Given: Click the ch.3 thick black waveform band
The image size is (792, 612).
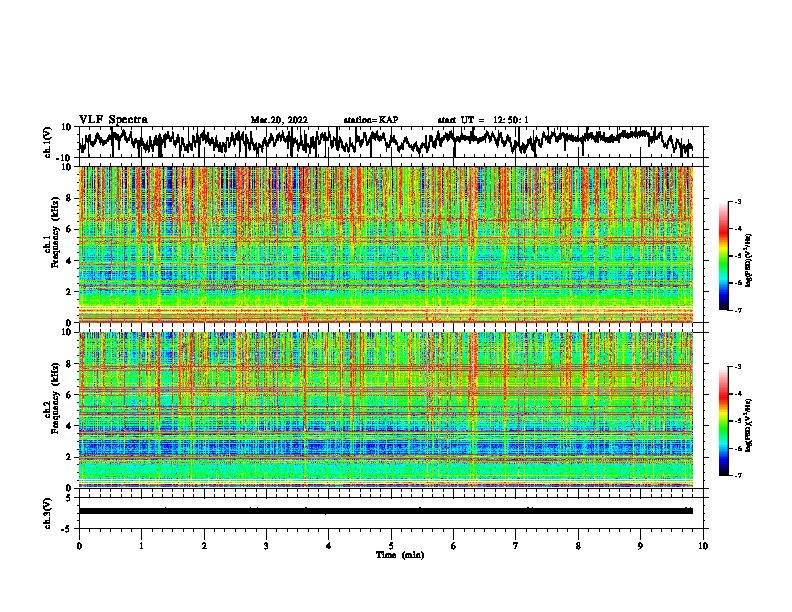Looking at the screenshot, I should [x=386, y=511].
